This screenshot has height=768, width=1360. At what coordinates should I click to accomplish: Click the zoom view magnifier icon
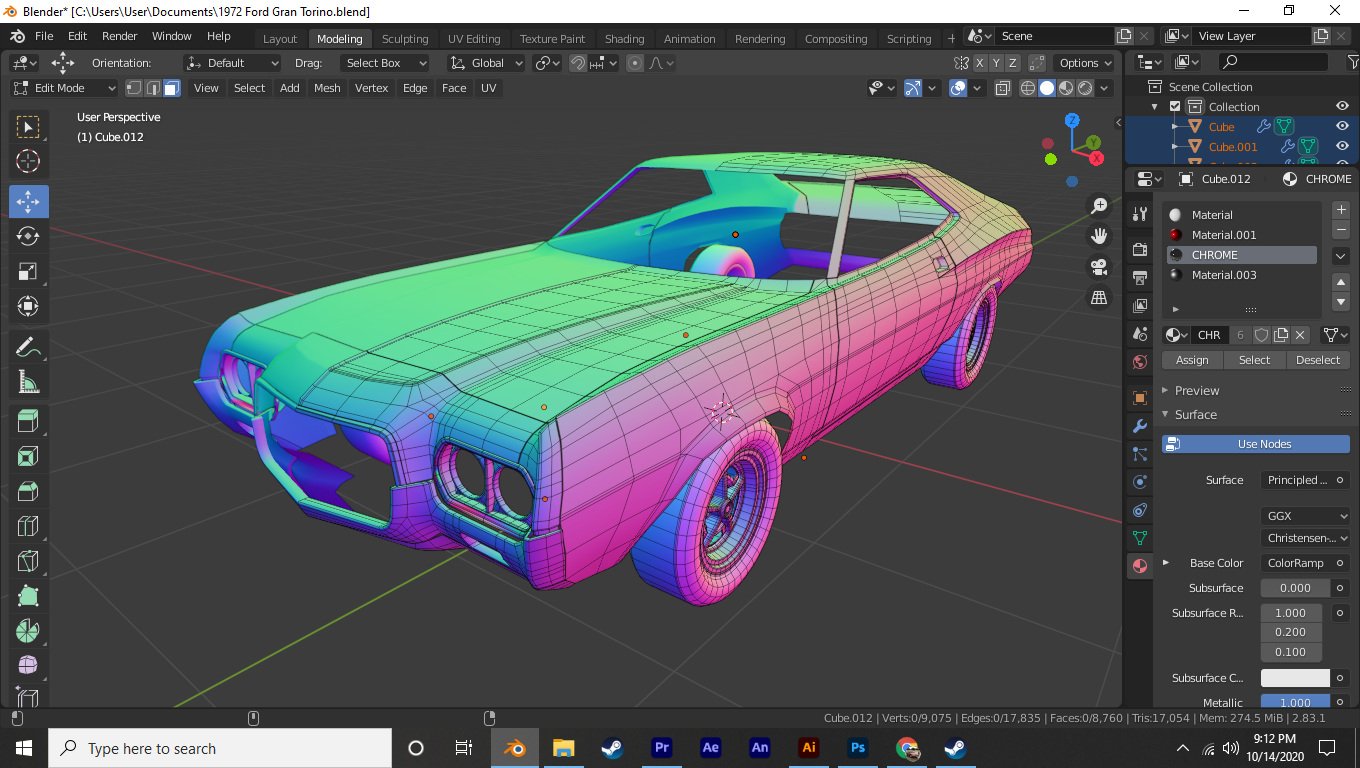coord(1099,206)
